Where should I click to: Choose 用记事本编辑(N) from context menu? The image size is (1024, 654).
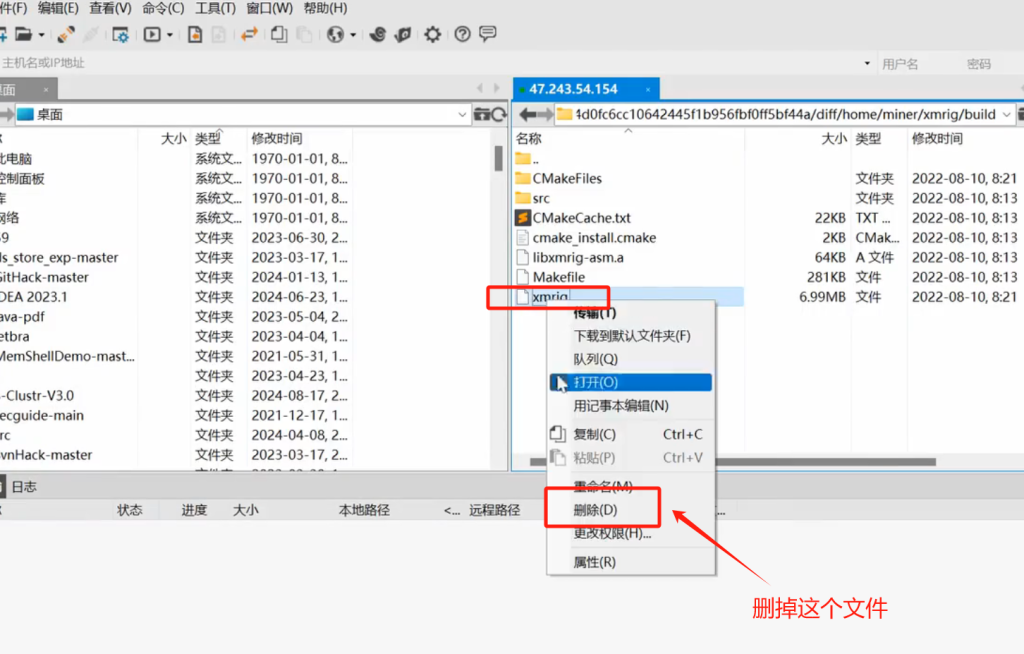pyautogui.click(x=631, y=406)
